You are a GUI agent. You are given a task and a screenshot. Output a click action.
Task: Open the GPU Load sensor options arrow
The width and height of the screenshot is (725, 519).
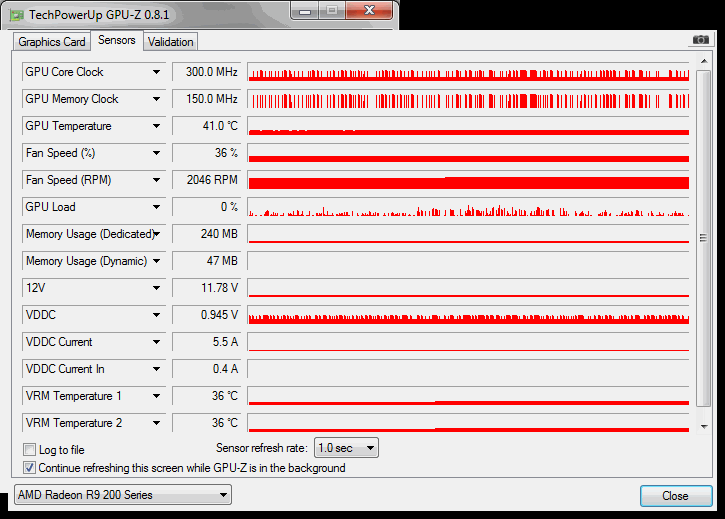156,207
